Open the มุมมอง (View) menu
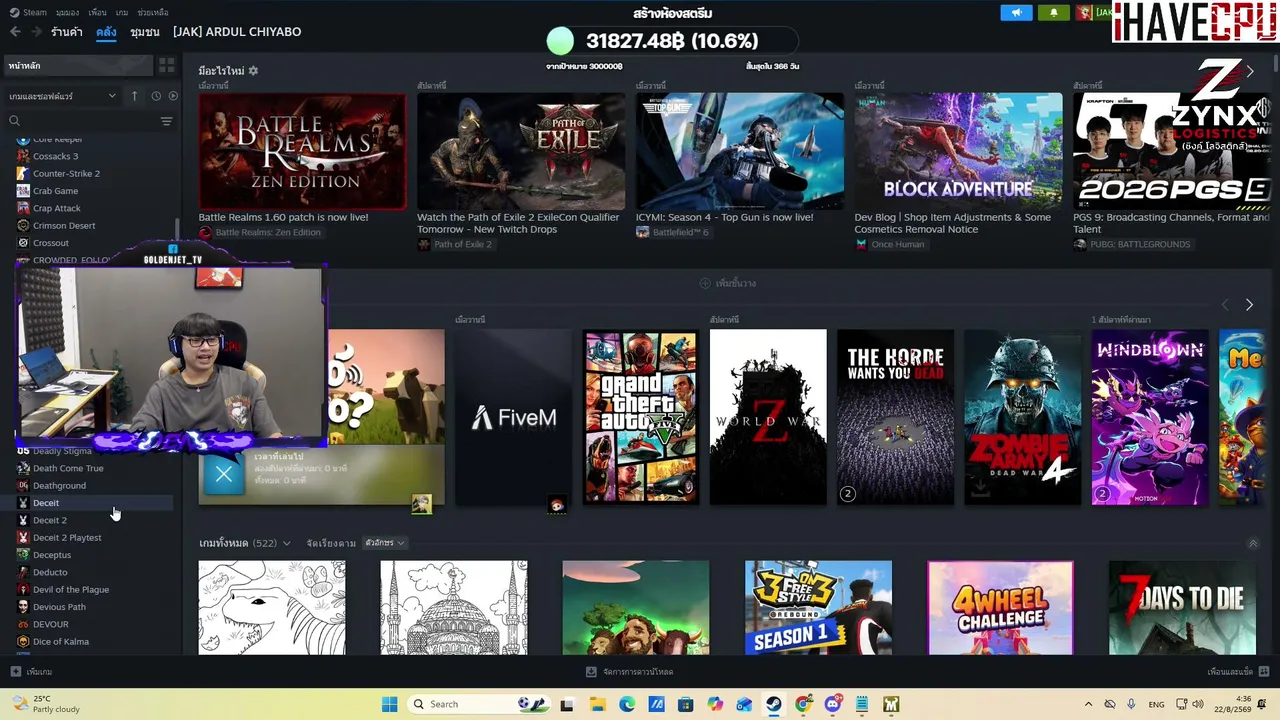Viewport: 1280px width, 720px height. tap(67, 12)
